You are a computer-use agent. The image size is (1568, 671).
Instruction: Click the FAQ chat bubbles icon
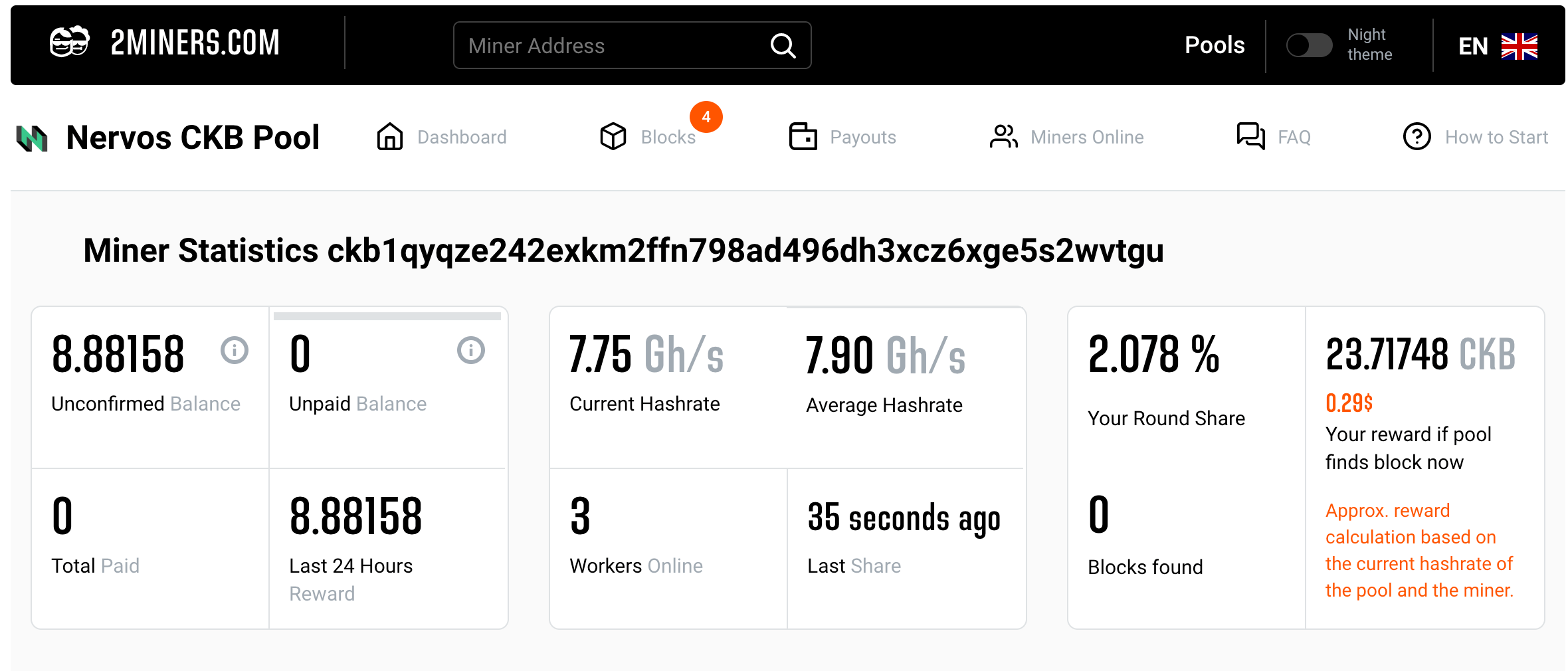(1250, 137)
